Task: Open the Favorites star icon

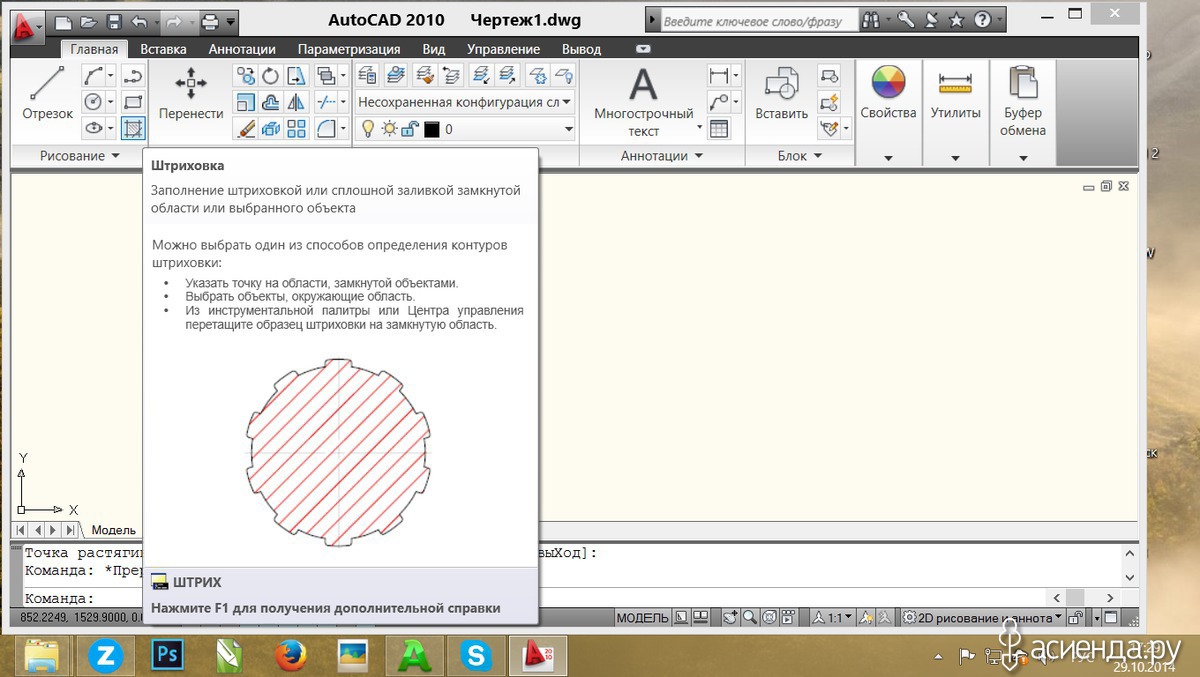Action: [x=957, y=20]
